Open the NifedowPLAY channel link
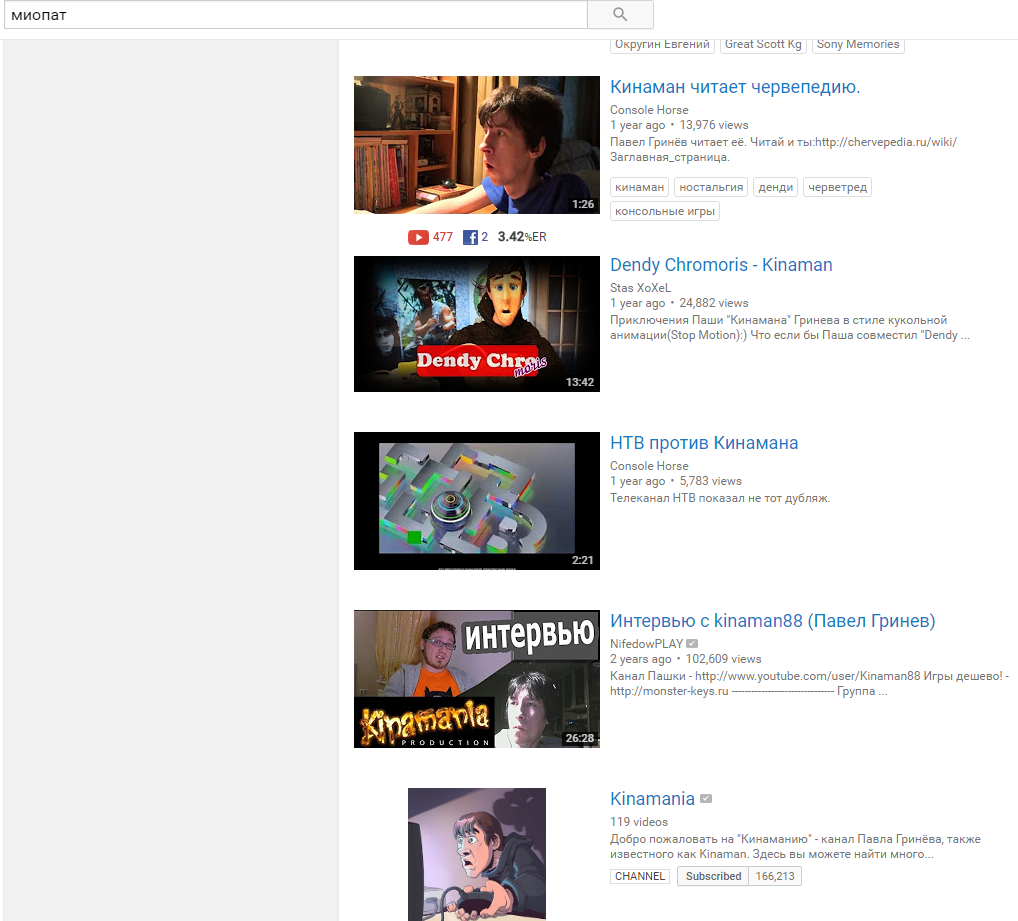This screenshot has width=1018, height=921. coord(646,644)
